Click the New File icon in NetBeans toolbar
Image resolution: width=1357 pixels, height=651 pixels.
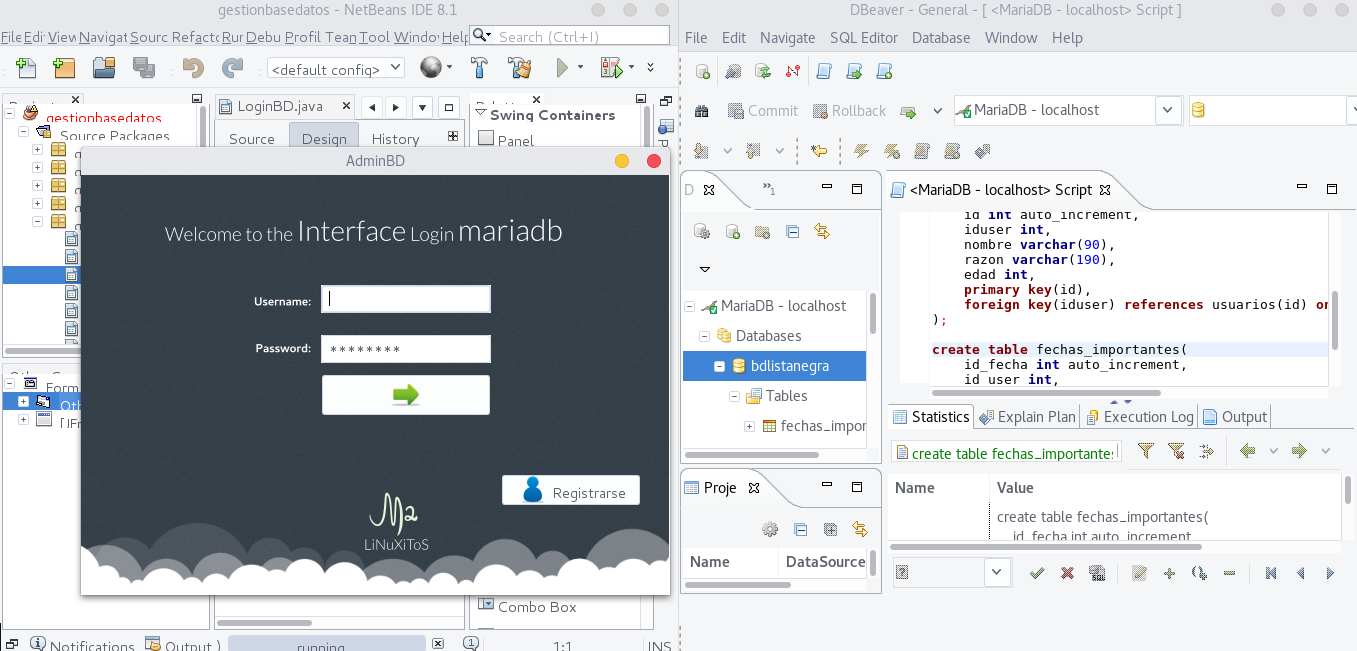click(x=26, y=68)
